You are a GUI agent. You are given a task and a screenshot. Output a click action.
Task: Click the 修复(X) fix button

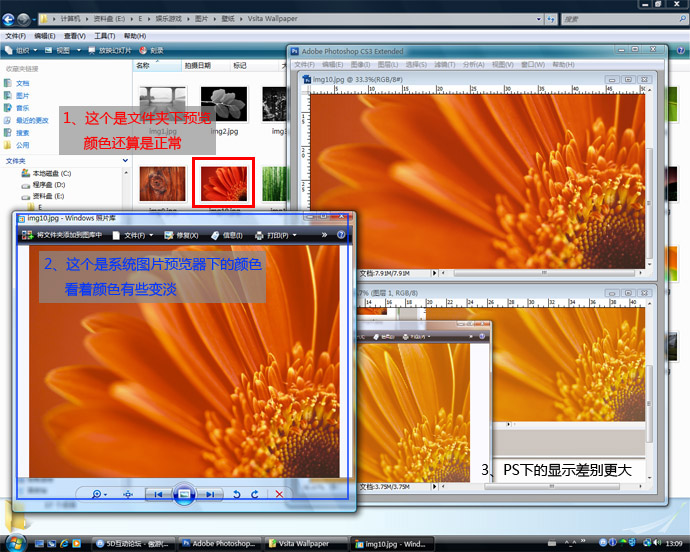point(181,236)
